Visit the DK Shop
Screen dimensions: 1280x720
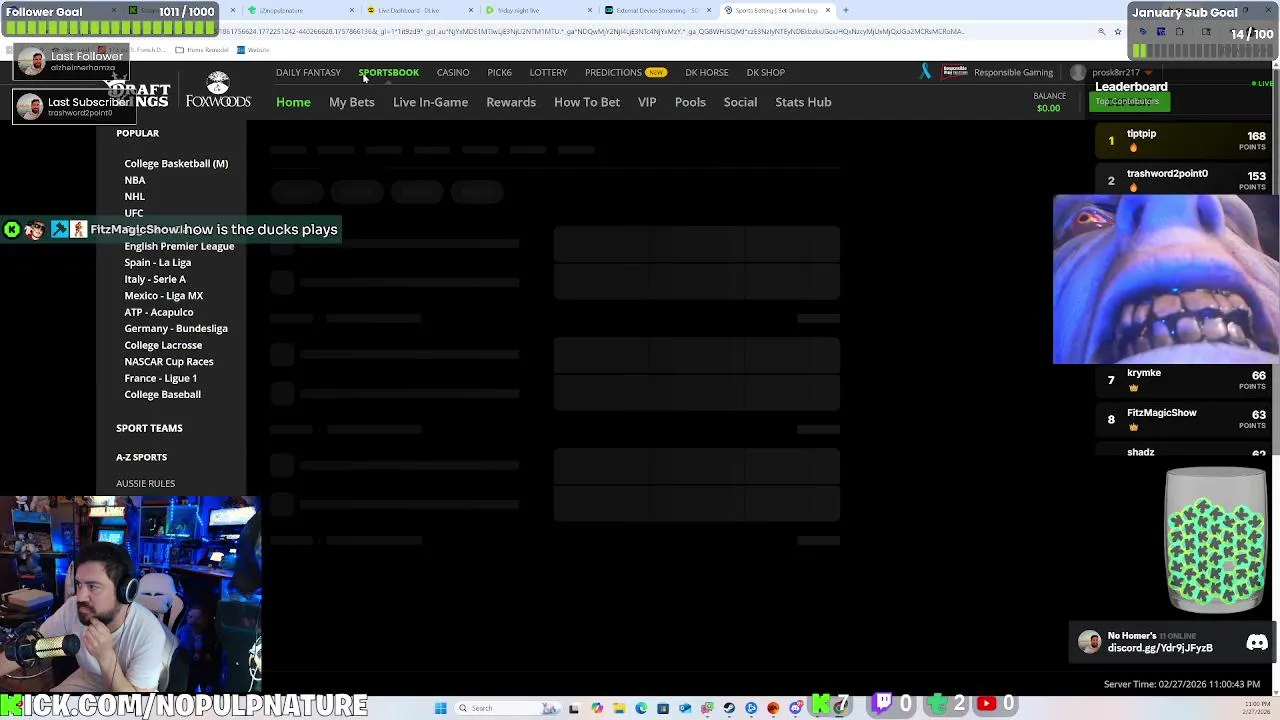coord(765,72)
